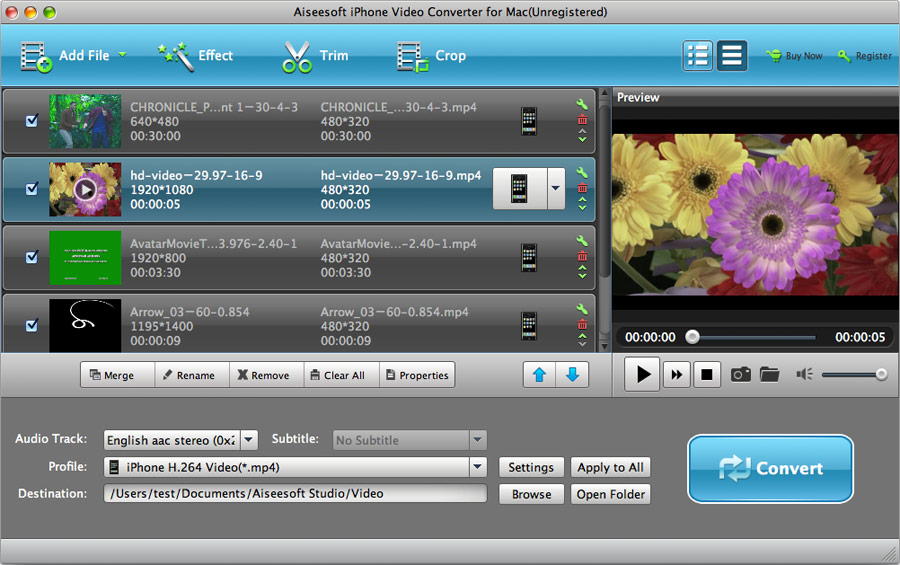Click the preview video image

(x=755, y=214)
